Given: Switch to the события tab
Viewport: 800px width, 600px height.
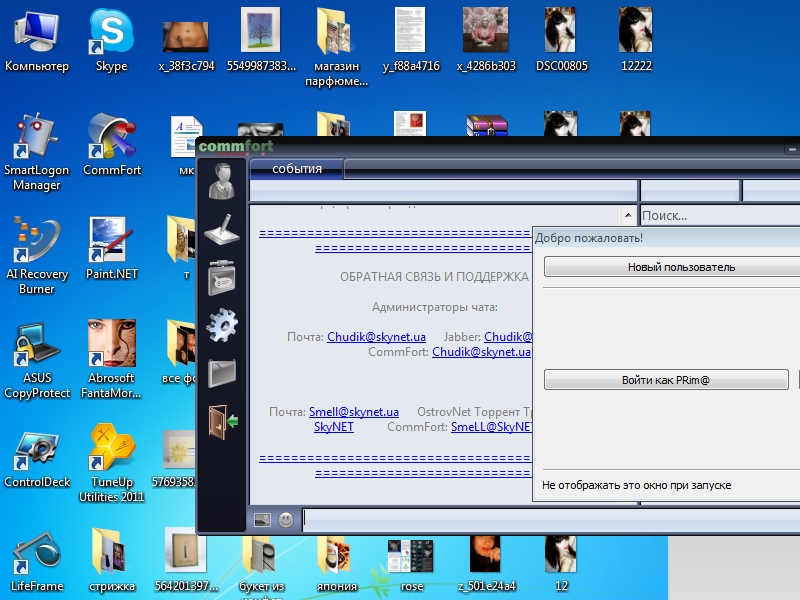Looking at the screenshot, I should (297, 169).
